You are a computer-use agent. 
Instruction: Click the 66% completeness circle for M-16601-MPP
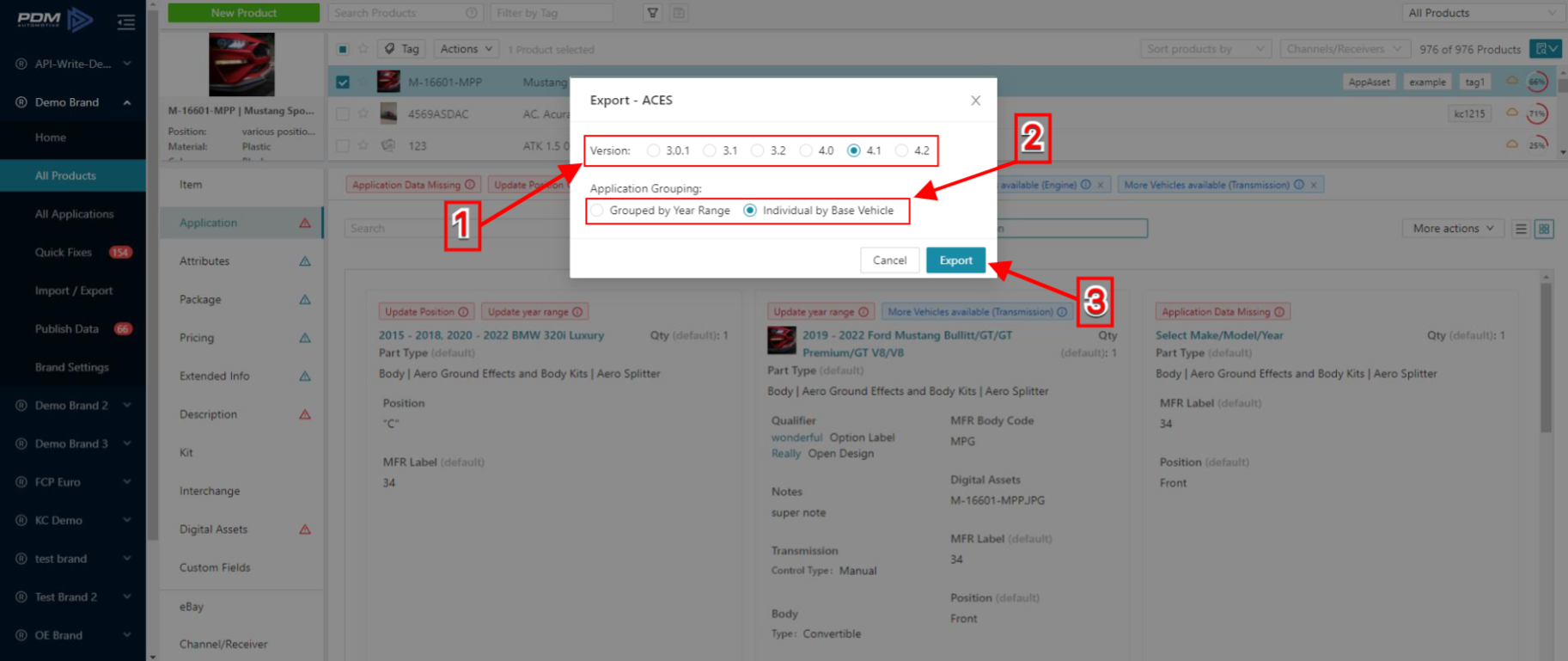1537,82
